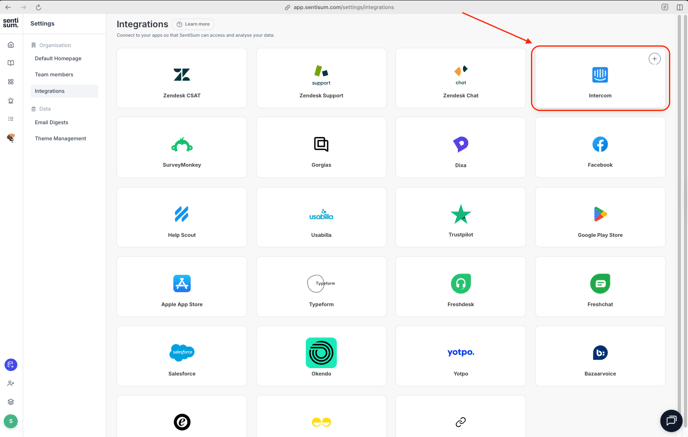
Task: Click the Learn more button
Action: tap(194, 24)
